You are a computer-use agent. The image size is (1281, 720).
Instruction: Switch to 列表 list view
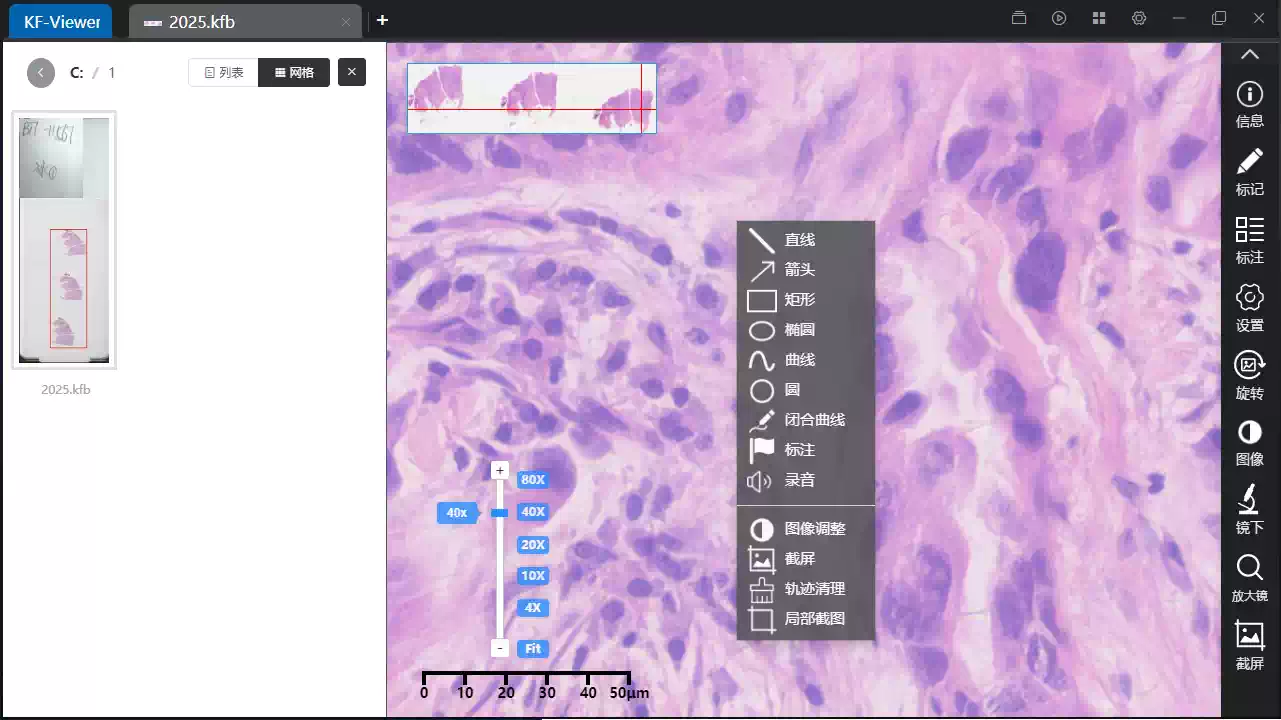222,71
